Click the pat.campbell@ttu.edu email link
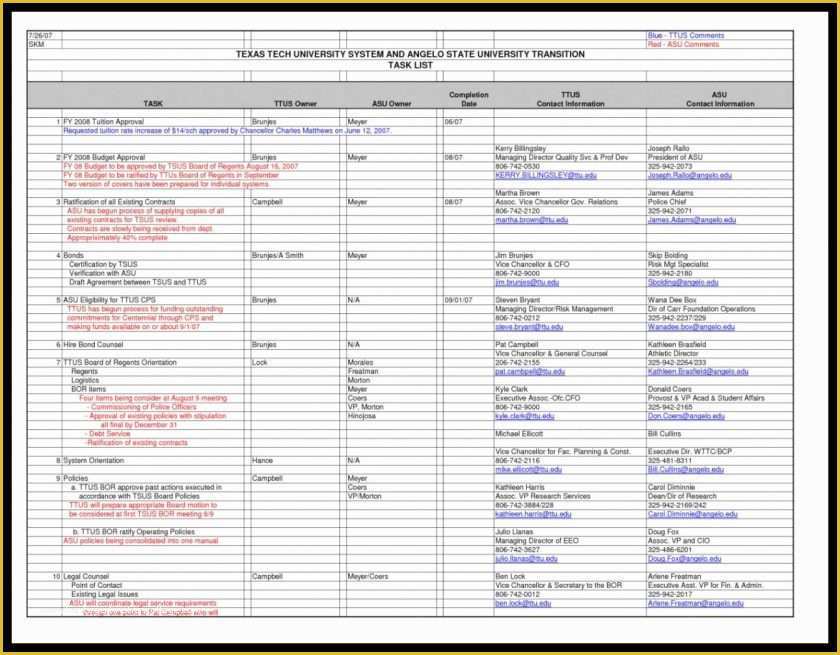 click(x=530, y=371)
